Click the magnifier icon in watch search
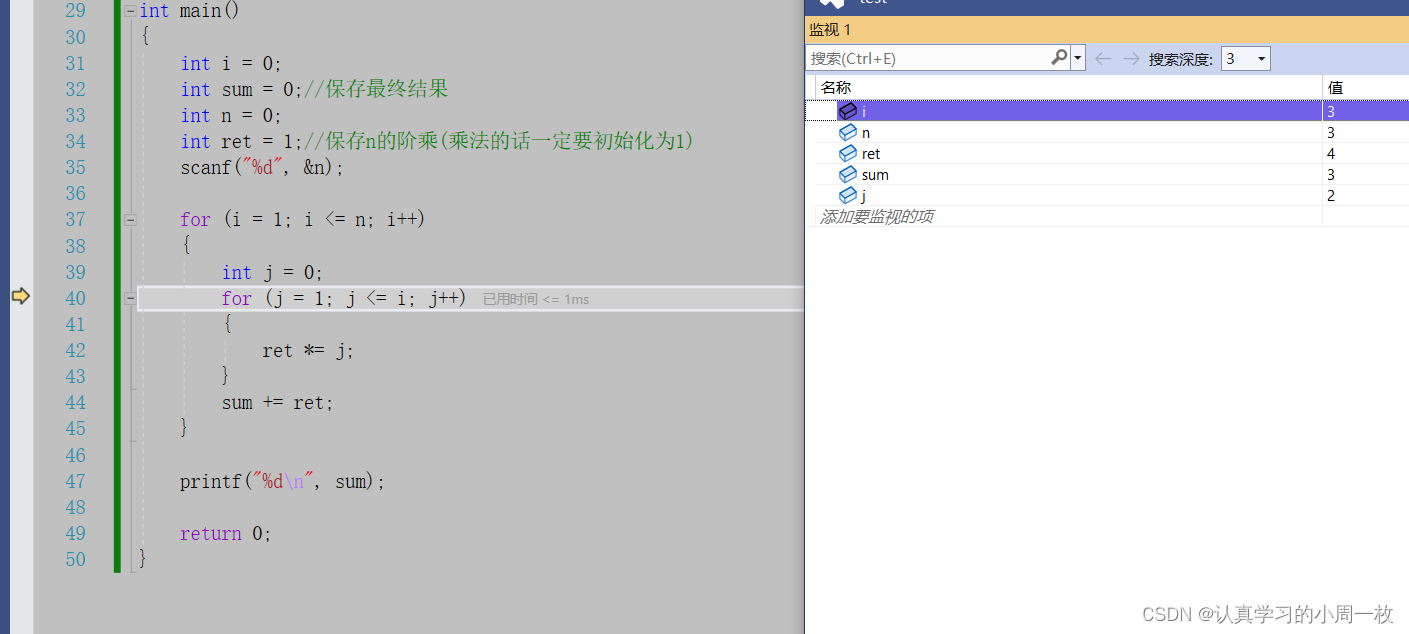The width and height of the screenshot is (1409, 634). pos(1059,58)
